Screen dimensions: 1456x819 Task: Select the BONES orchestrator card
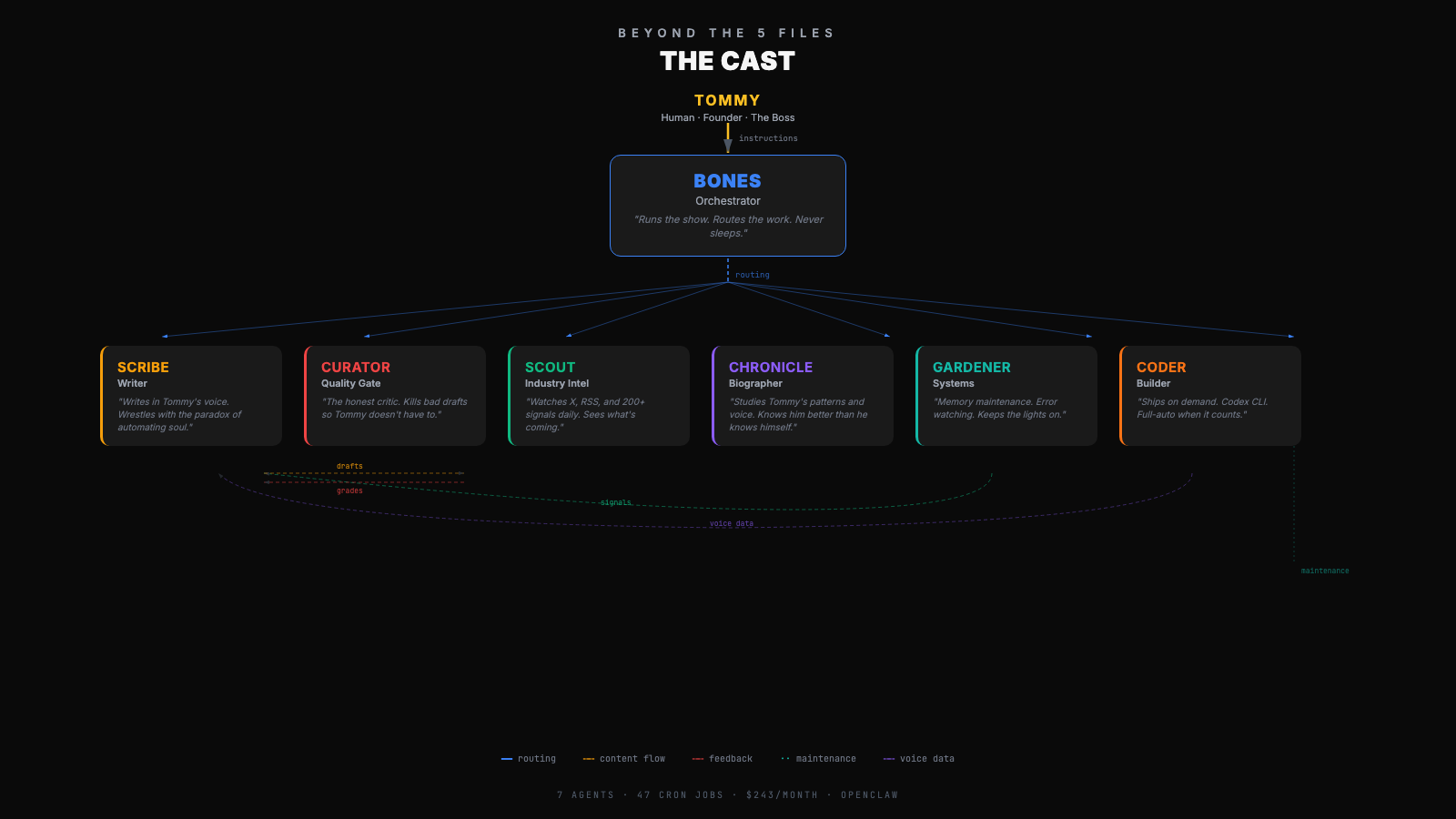click(x=728, y=206)
